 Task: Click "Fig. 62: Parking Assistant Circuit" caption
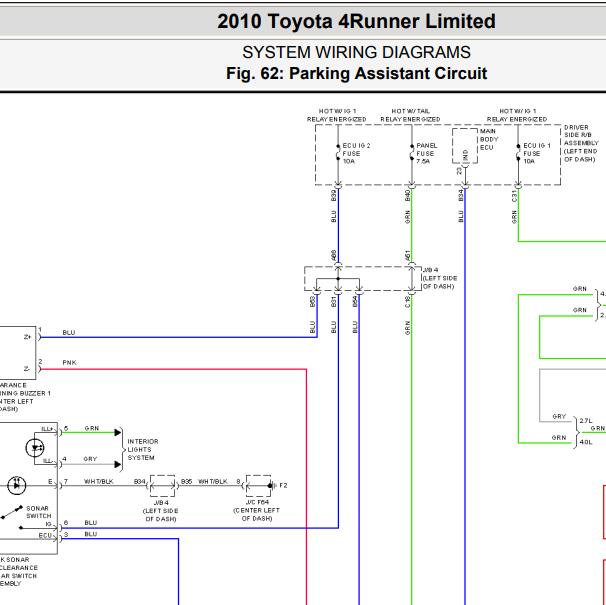click(x=356, y=73)
